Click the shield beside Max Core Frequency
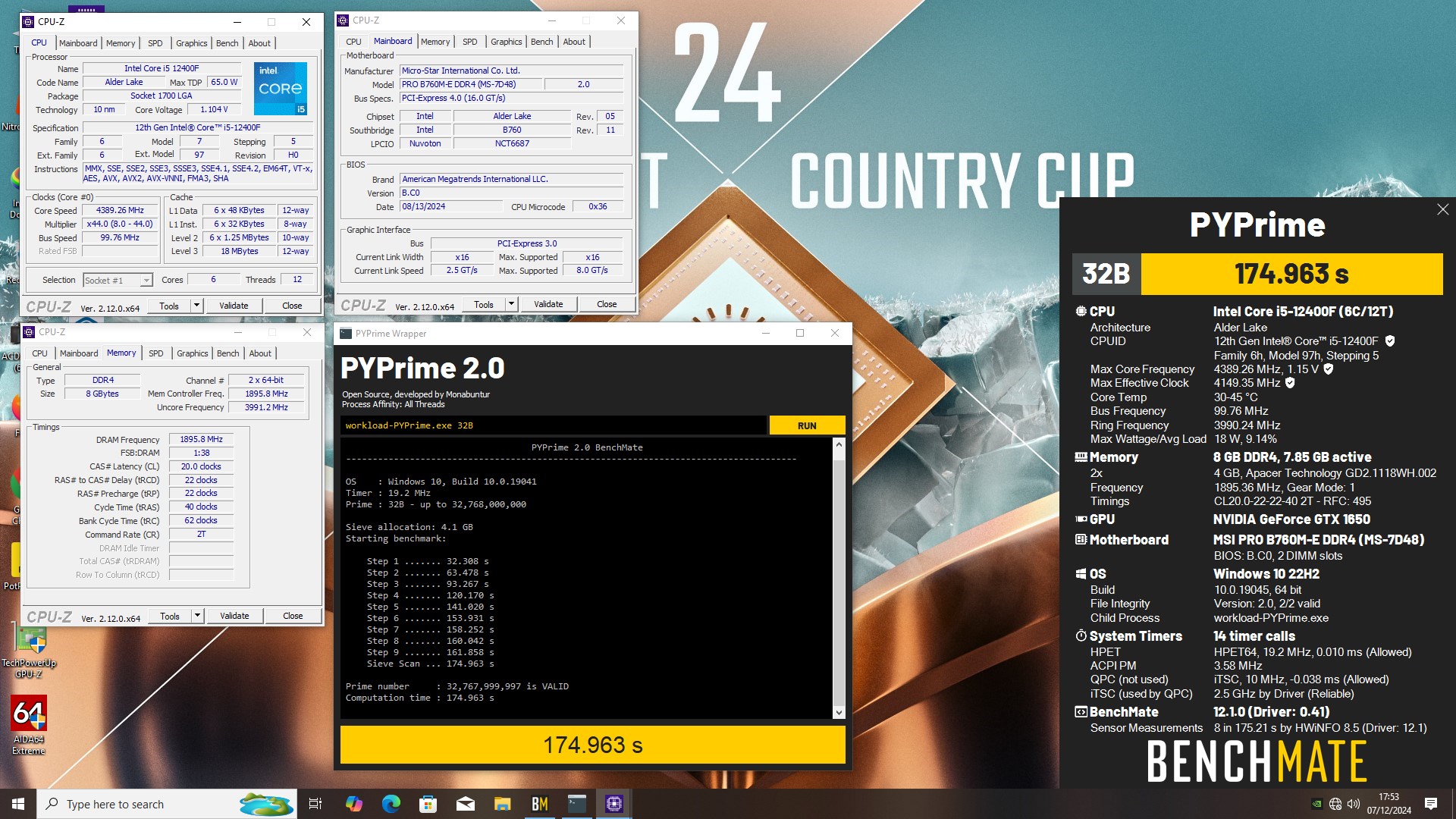Viewport: 1456px width, 819px height. point(1328,369)
